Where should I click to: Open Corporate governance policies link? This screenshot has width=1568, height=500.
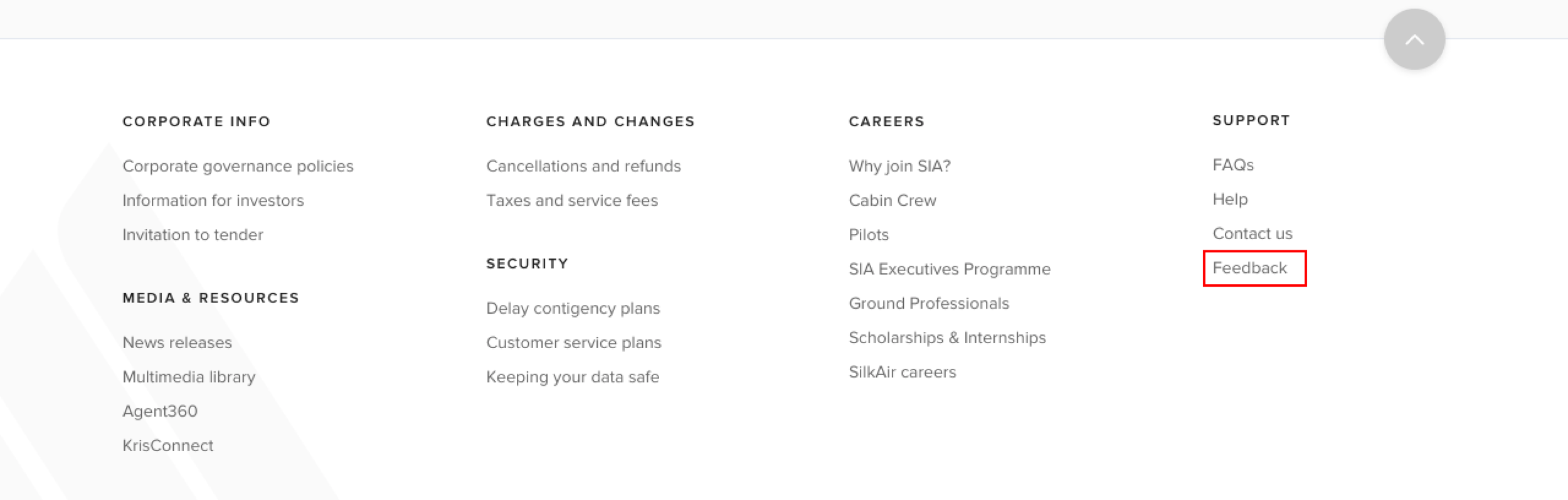tap(238, 166)
